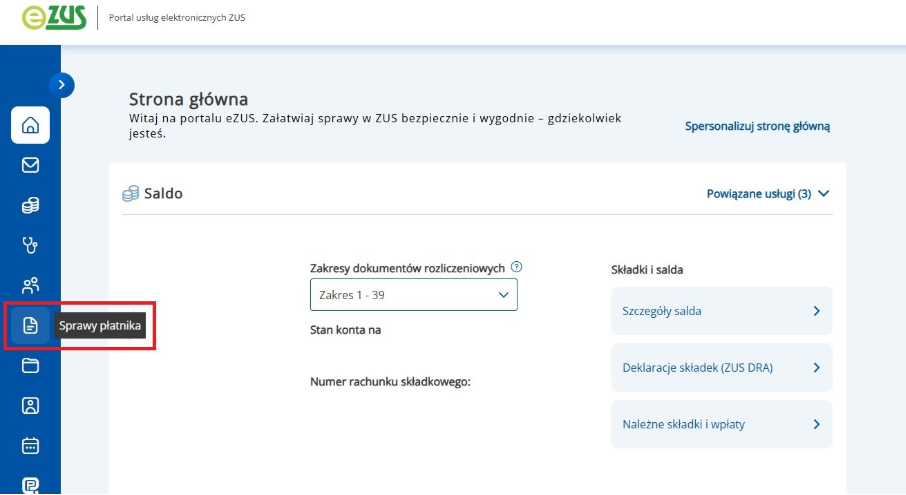Expand the sidebar with the arrow button
This screenshot has width=906, height=495.
61,85
